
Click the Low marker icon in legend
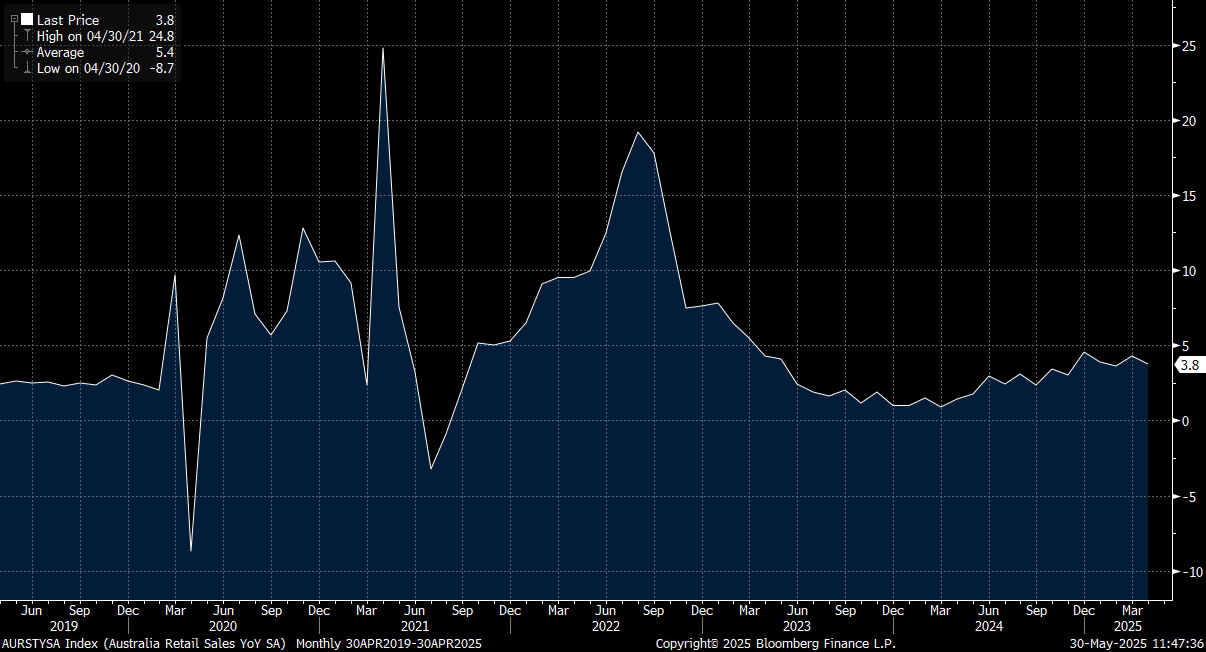tap(27, 68)
